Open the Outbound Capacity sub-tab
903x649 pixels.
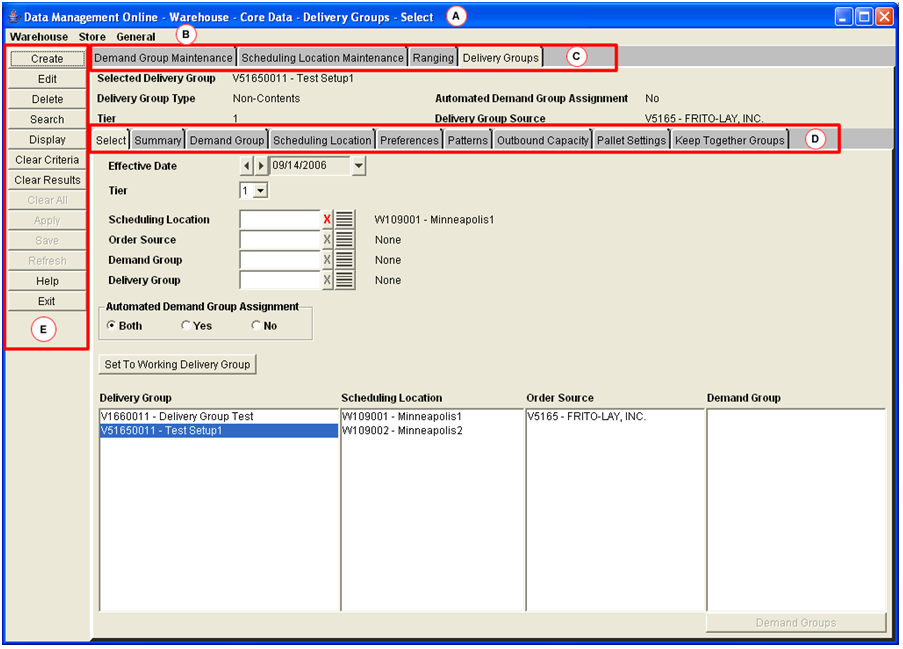click(x=542, y=140)
